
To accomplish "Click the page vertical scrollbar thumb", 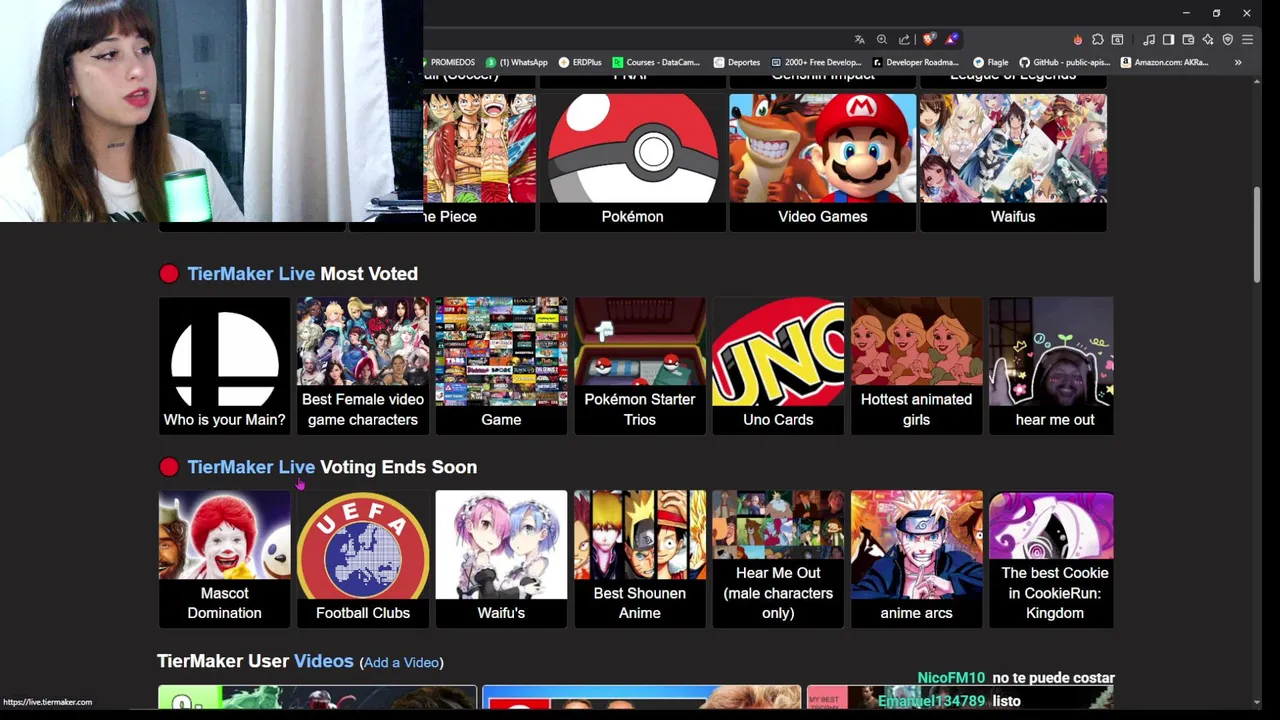I will tap(1257, 234).
